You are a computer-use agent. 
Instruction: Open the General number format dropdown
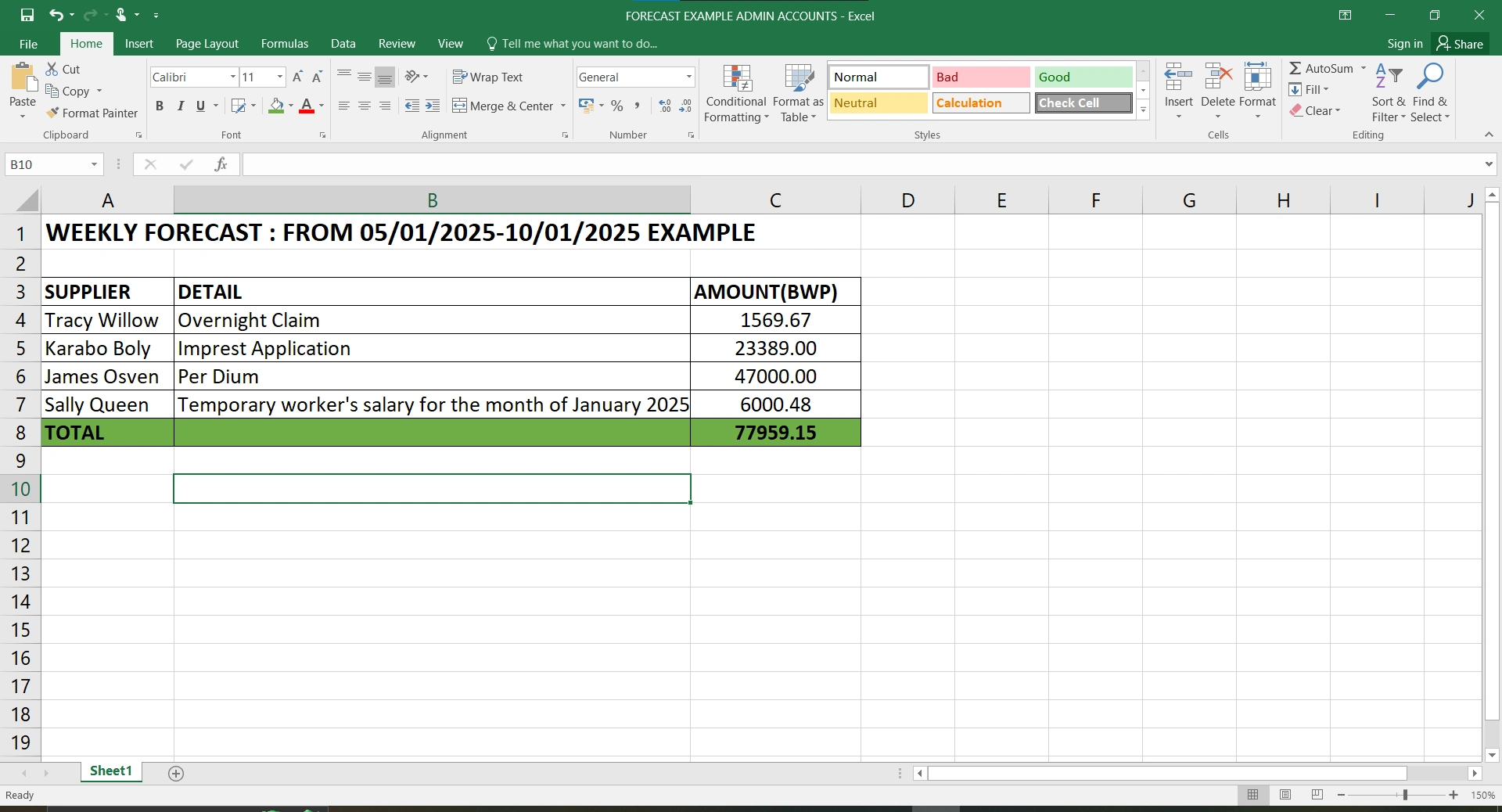pos(689,77)
